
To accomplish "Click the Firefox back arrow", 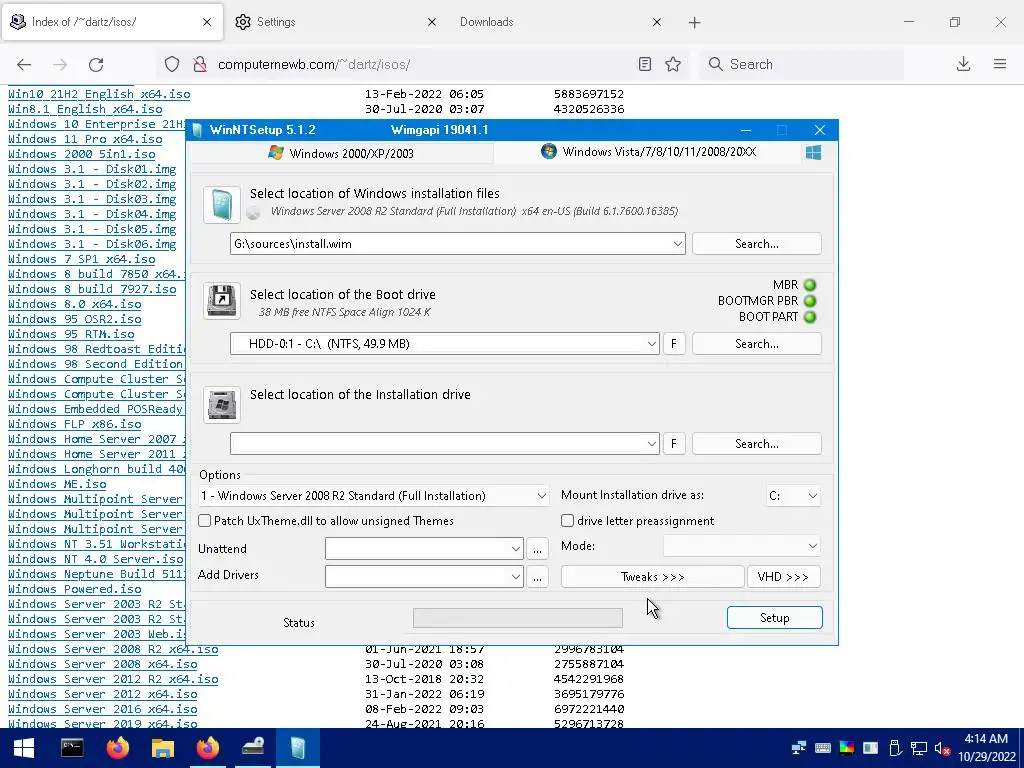I will [x=24, y=64].
